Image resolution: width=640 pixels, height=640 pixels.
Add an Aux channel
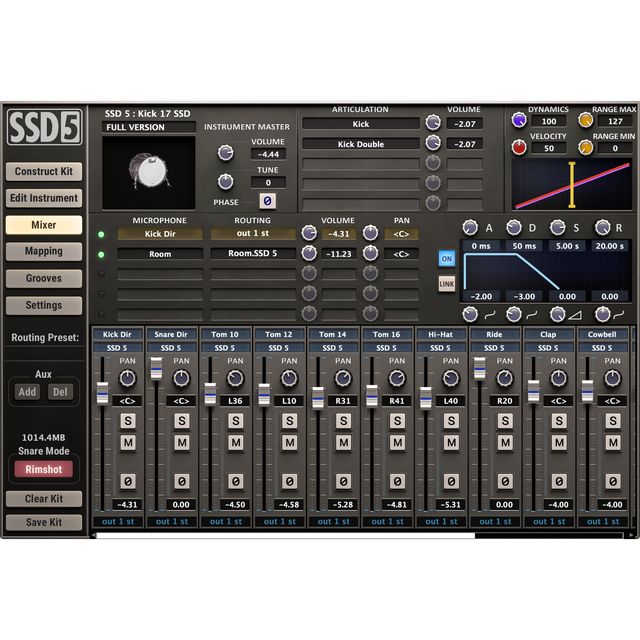click(27, 392)
